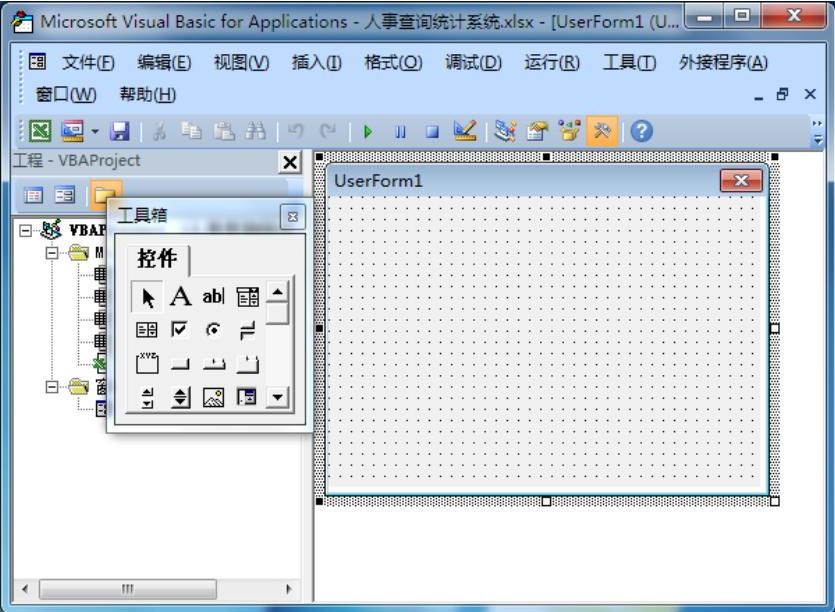Select the TabStrip control tool
This screenshot has width=835, height=612.
click(x=214, y=364)
